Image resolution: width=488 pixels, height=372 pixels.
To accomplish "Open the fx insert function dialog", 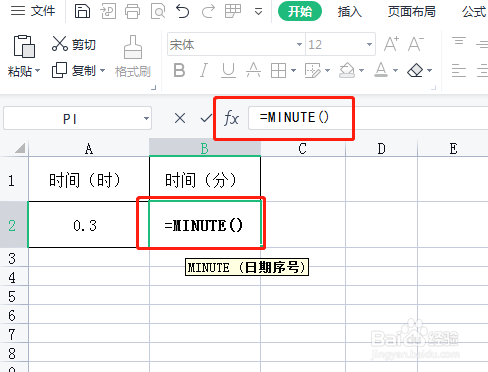I will pos(231,118).
